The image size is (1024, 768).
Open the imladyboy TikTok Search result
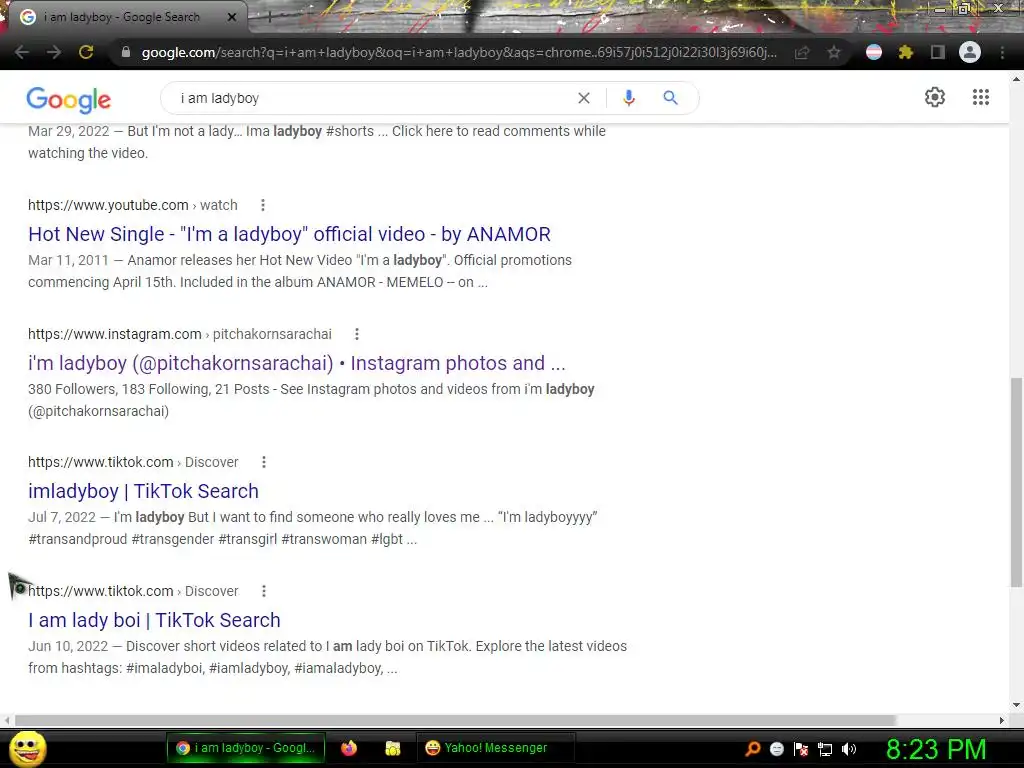pyautogui.click(x=143, y=491)
